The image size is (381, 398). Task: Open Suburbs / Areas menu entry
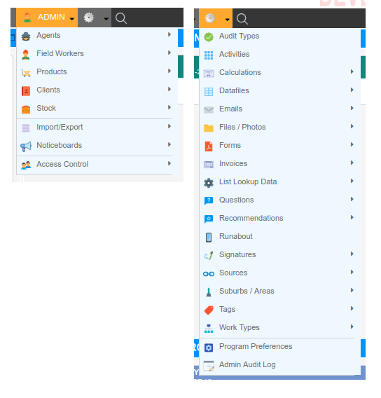coord(247,291)
